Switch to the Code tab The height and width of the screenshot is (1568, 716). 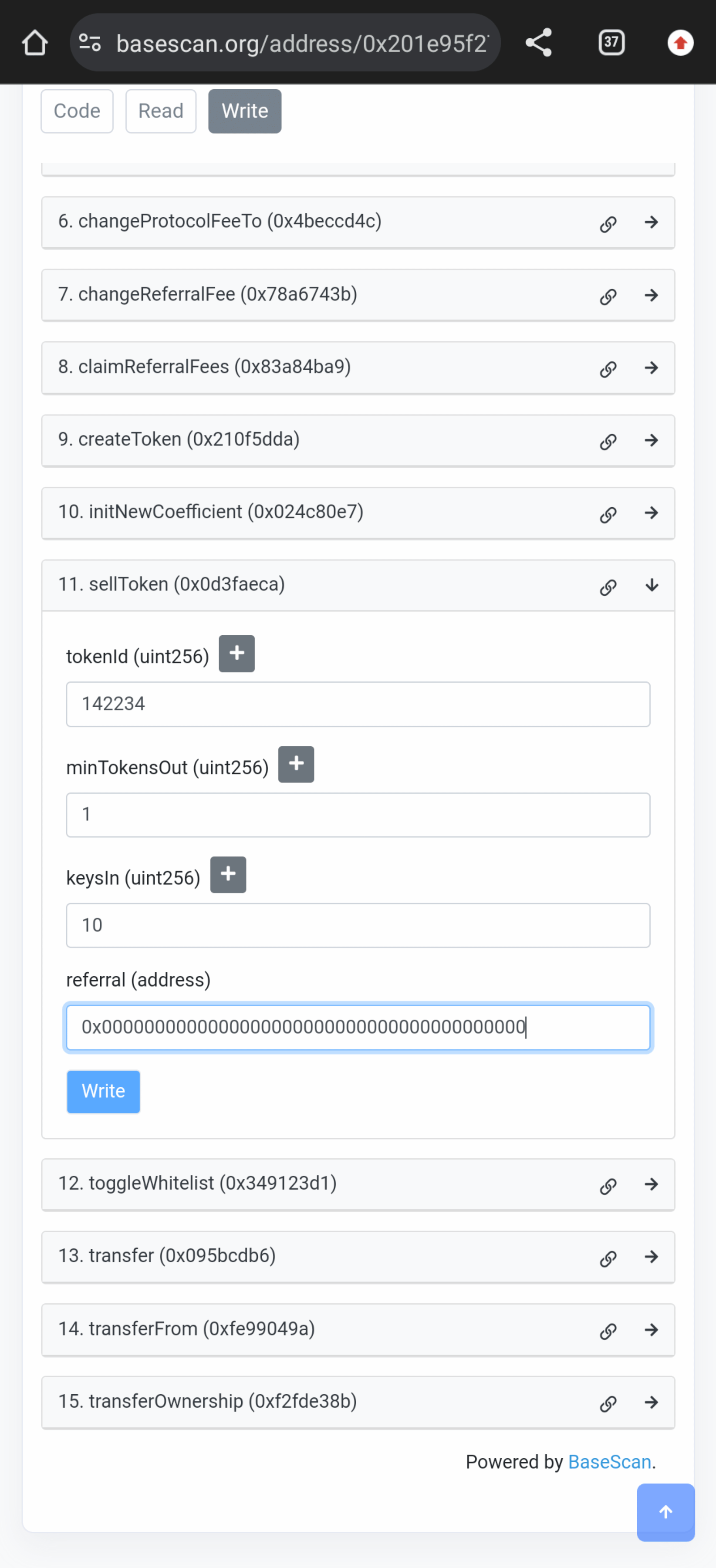(77, 111)
